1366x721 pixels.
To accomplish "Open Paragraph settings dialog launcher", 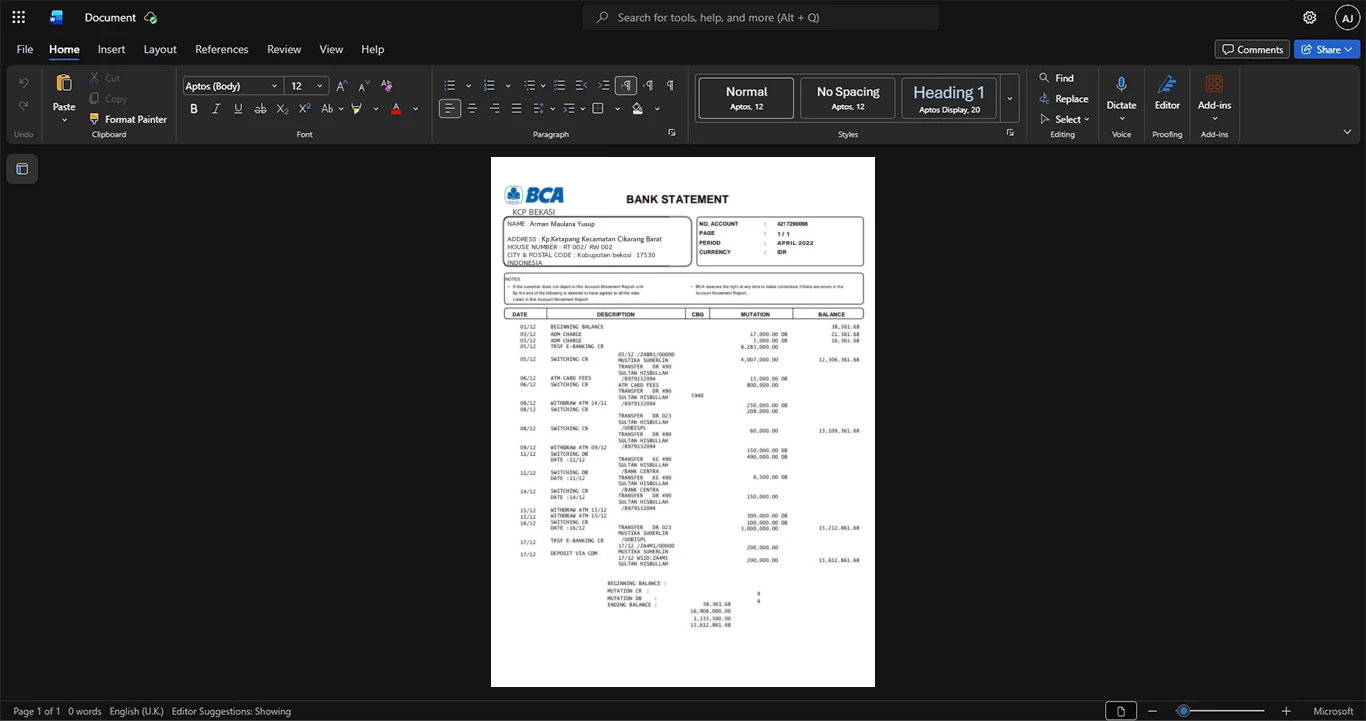I will (672, 132).
